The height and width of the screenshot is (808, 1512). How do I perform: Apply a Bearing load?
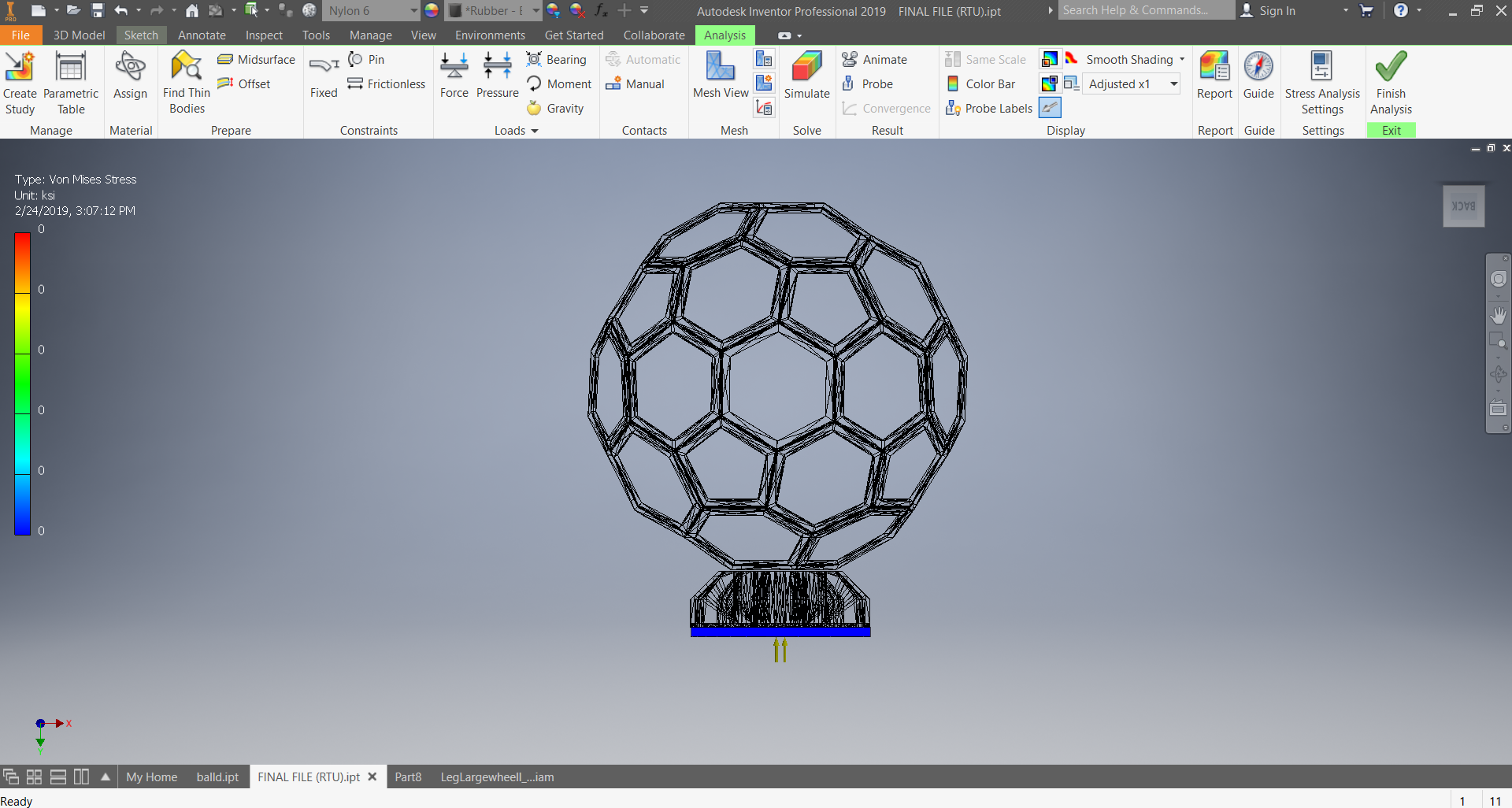click(557, 59)
